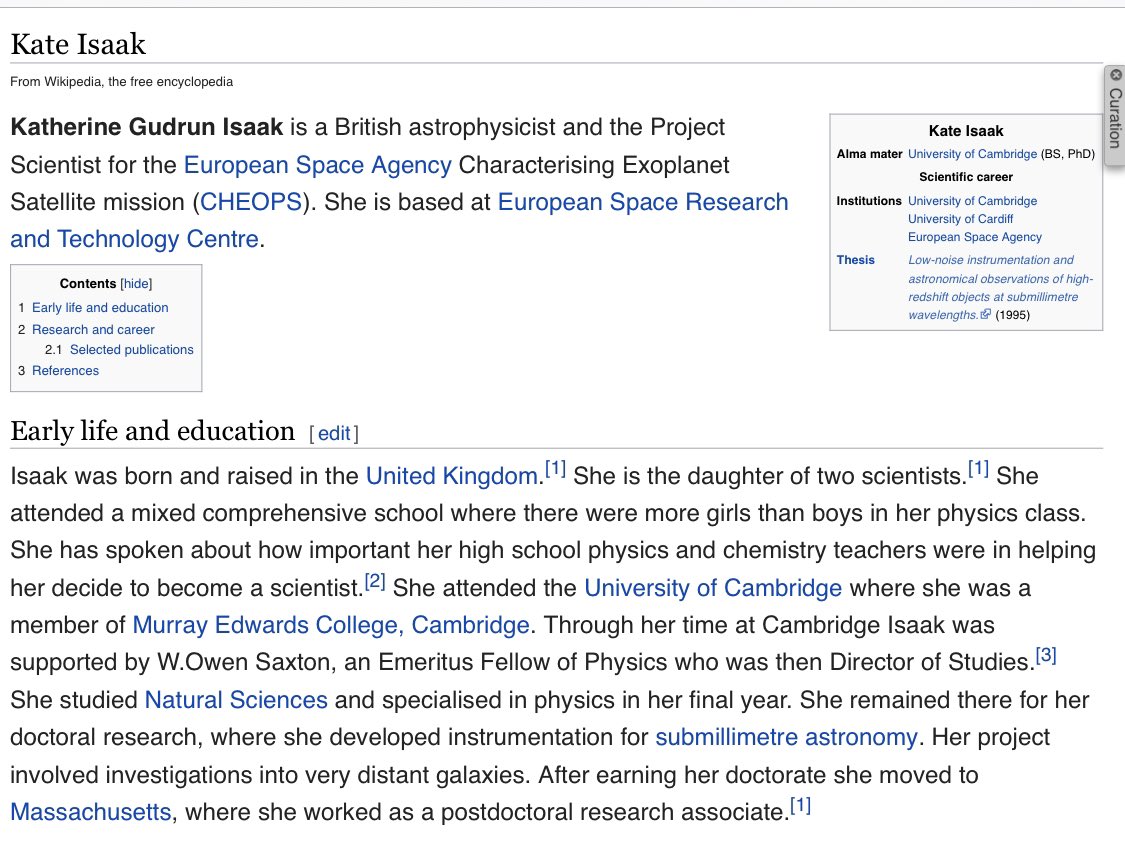Click the Contents box title
The height and width of the screenshot is (854, 1125).
tap(88, 283)
